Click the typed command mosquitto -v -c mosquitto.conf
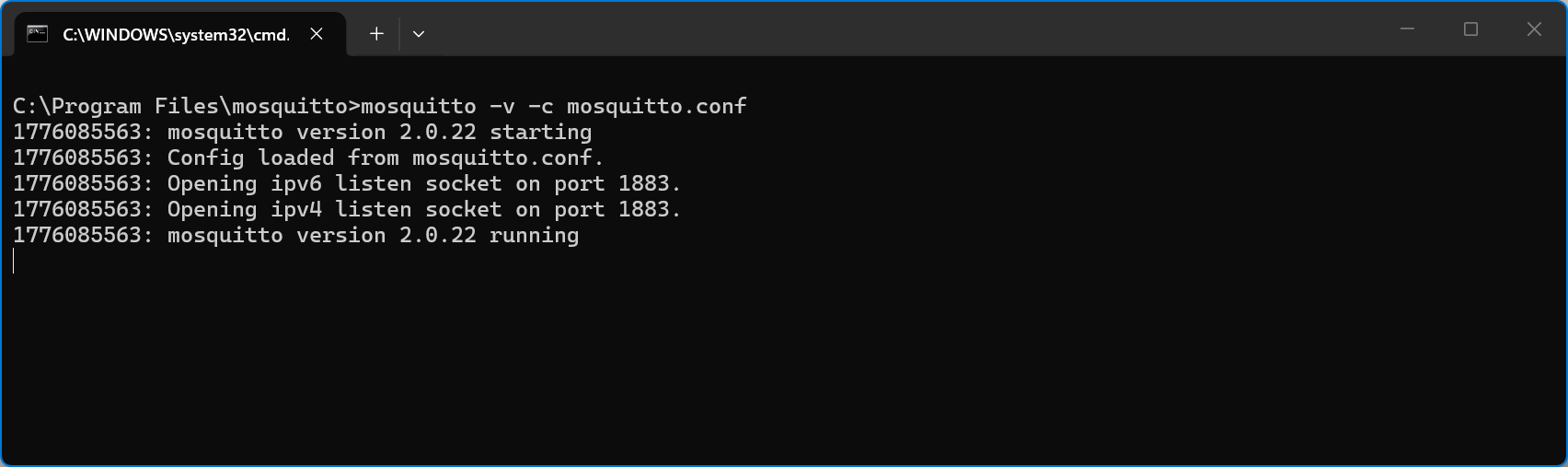The image size is (1568, 467). point(554,106)
